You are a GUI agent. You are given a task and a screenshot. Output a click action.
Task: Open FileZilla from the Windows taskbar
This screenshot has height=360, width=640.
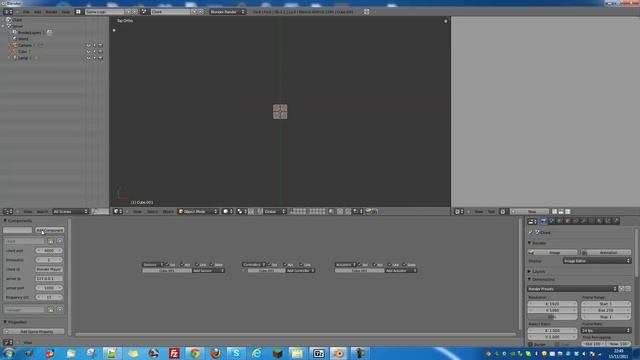174,353
